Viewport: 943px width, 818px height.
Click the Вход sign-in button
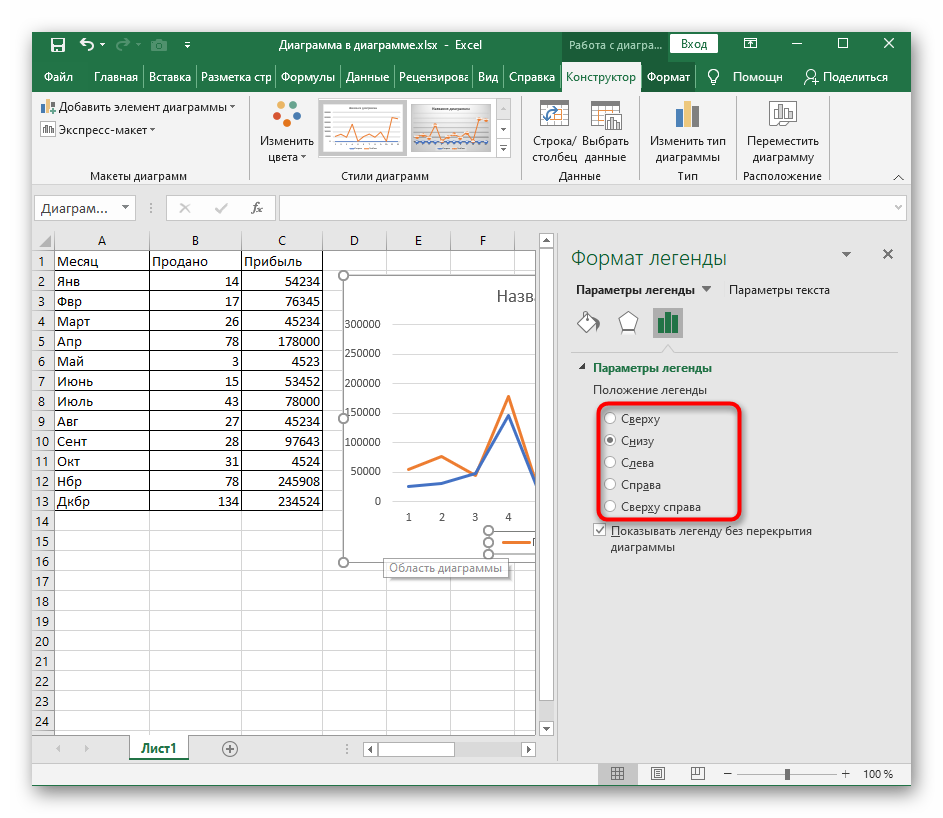pyautogui.click(x=694, y=44)
